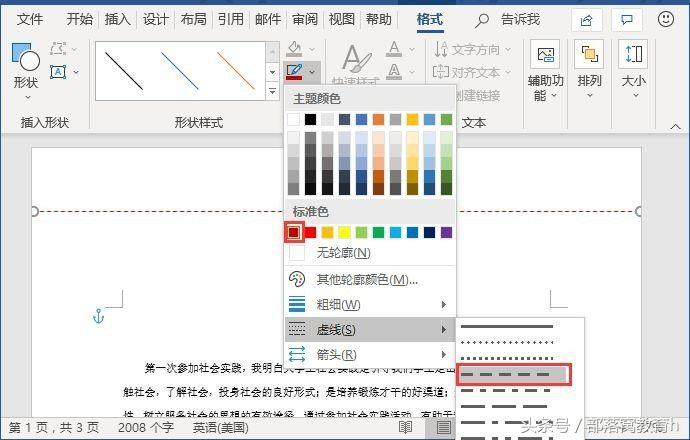Click the Draw Text Box icon

pos(58,72)
